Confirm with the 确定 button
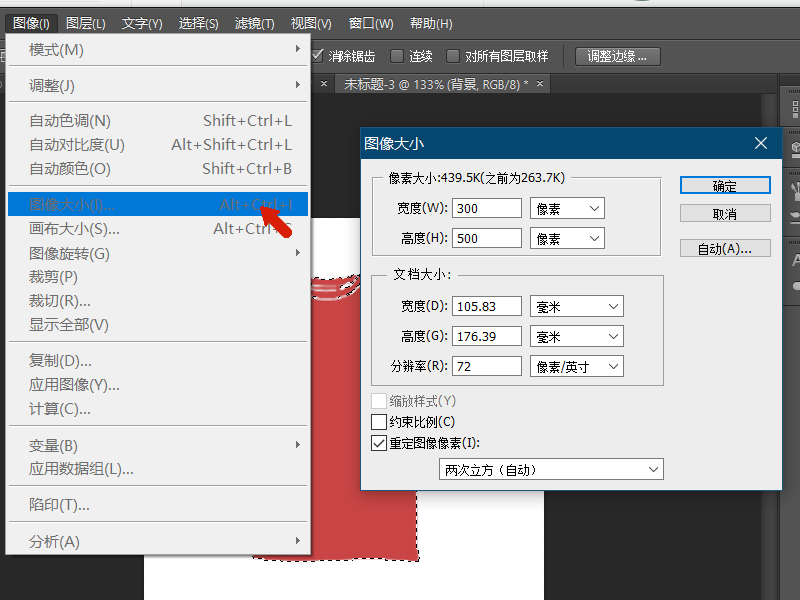 (x=725, y=186)
